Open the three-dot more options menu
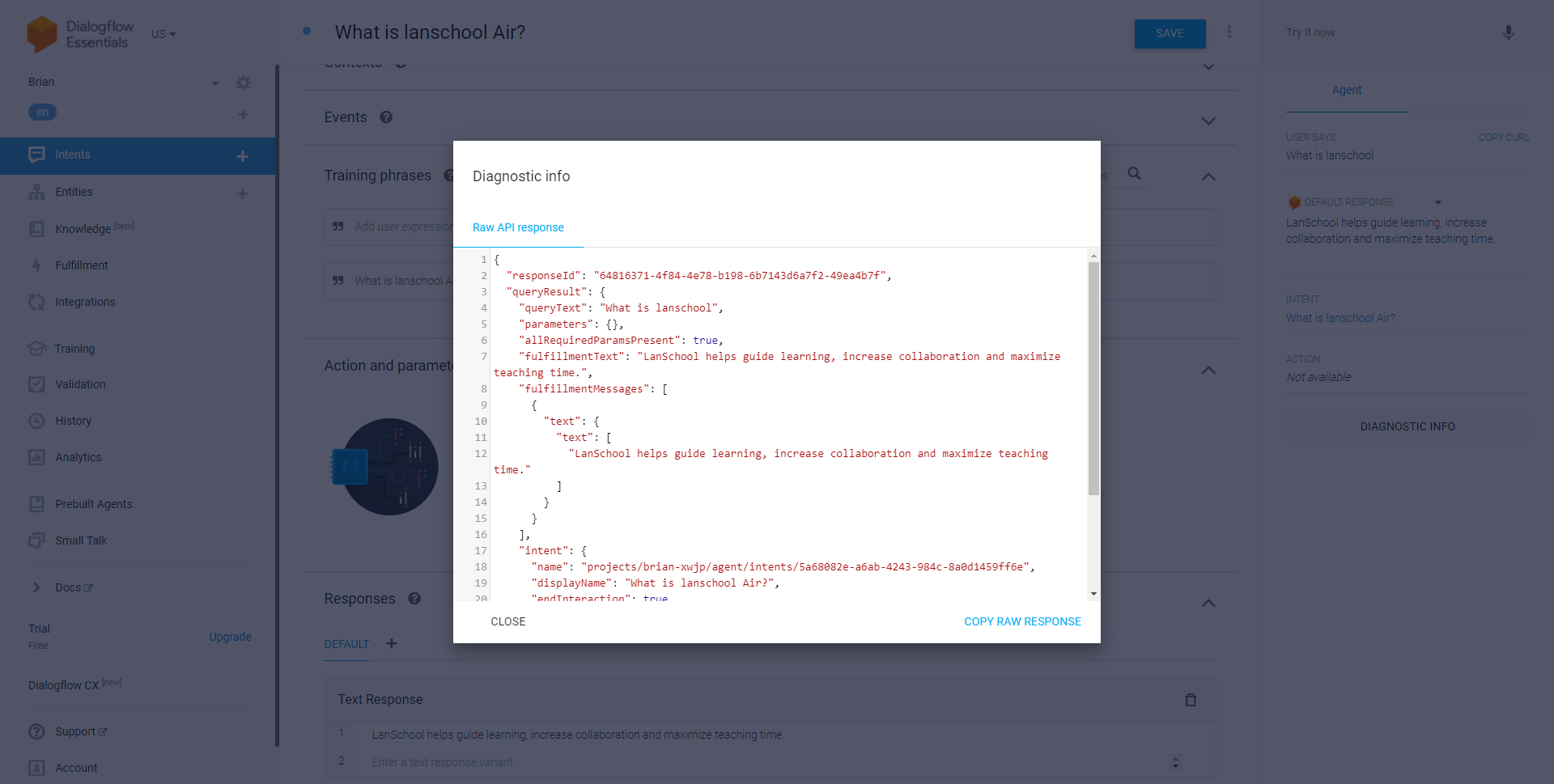 click(x=1229, y=32)
